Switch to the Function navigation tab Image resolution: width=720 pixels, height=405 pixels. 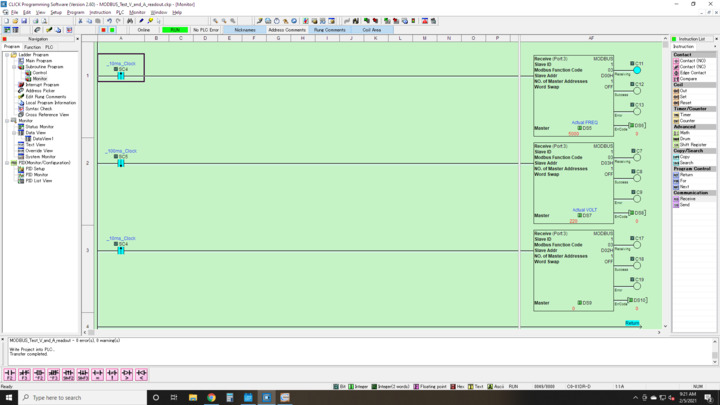32,47
